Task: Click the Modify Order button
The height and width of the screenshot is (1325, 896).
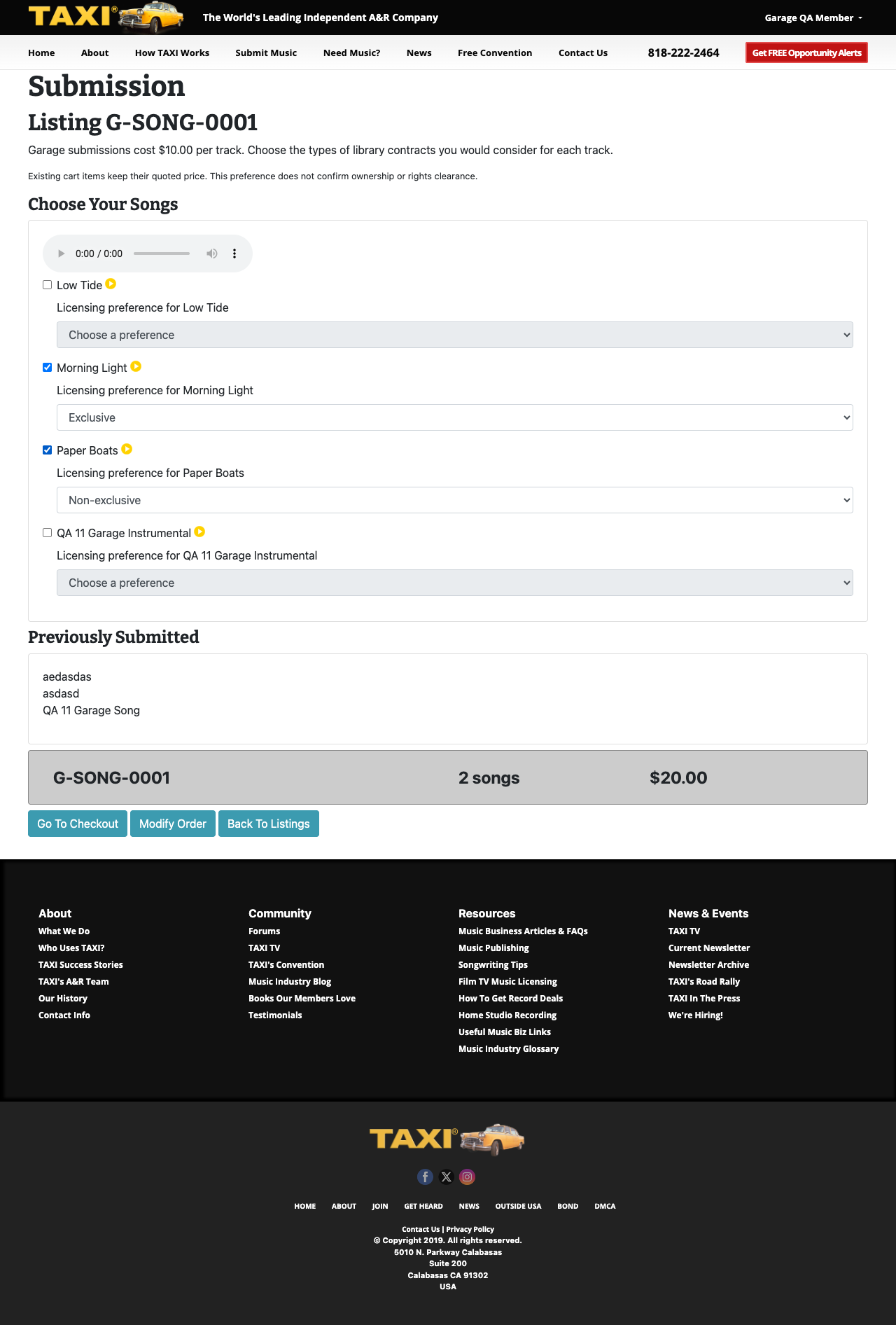Action: click(173, 824)
